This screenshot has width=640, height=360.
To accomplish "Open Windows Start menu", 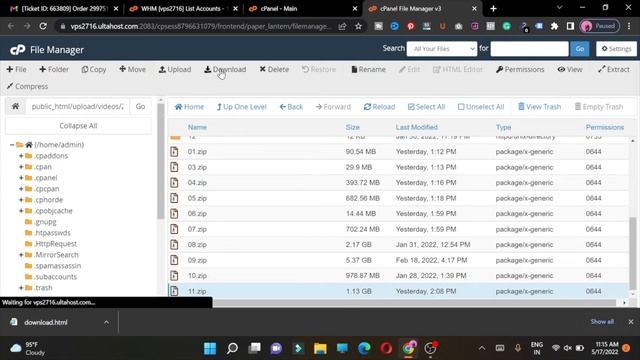I will coord(210,348).
